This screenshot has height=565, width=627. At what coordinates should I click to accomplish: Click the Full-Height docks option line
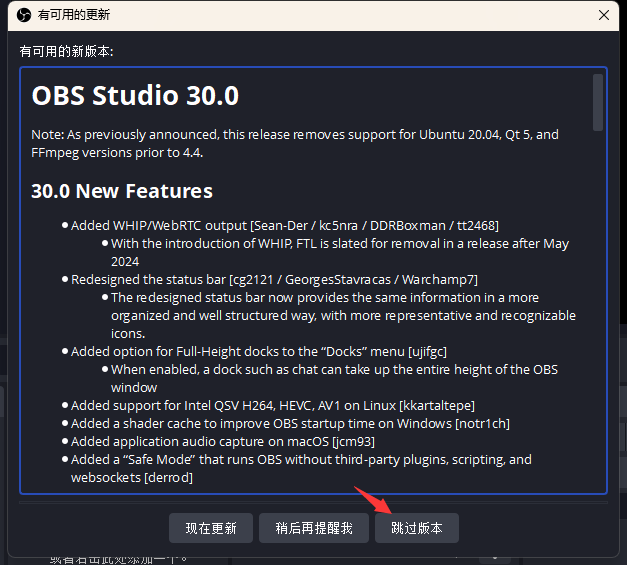coord(259,351)
